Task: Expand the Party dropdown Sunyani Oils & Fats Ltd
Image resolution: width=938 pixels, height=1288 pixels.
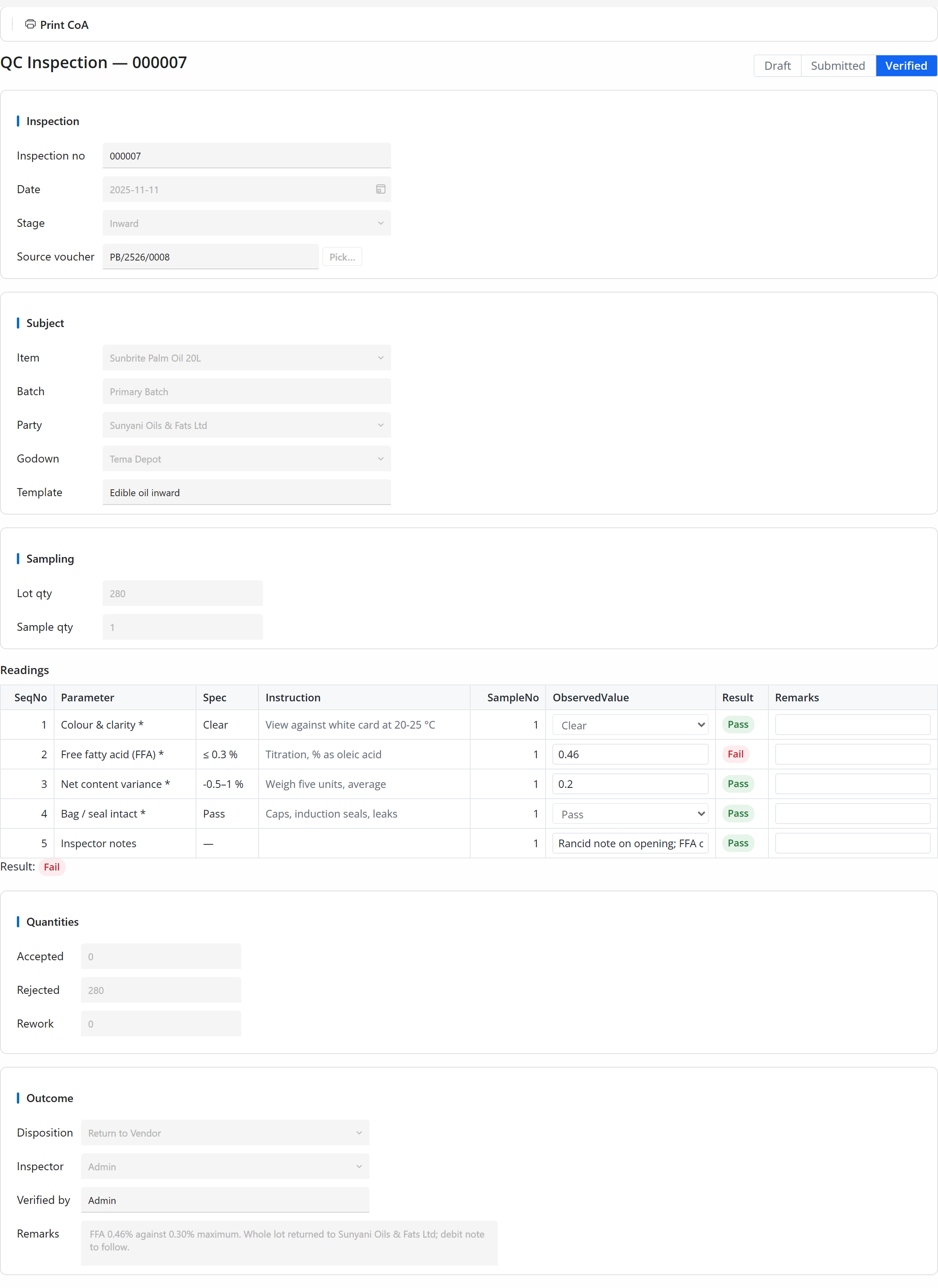Action: click(x=247, y=425)
